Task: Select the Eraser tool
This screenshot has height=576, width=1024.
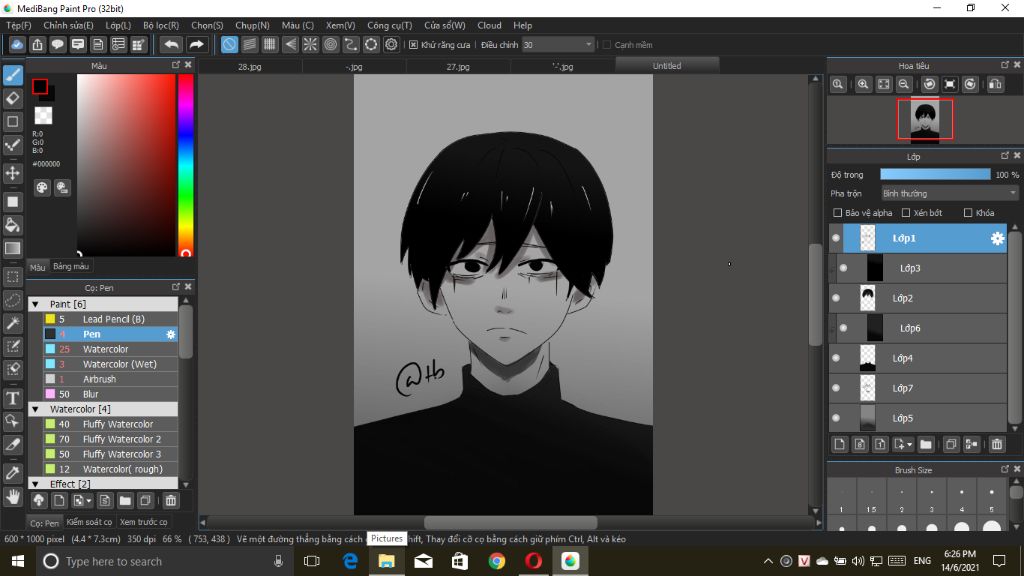Action: (13, 99)
